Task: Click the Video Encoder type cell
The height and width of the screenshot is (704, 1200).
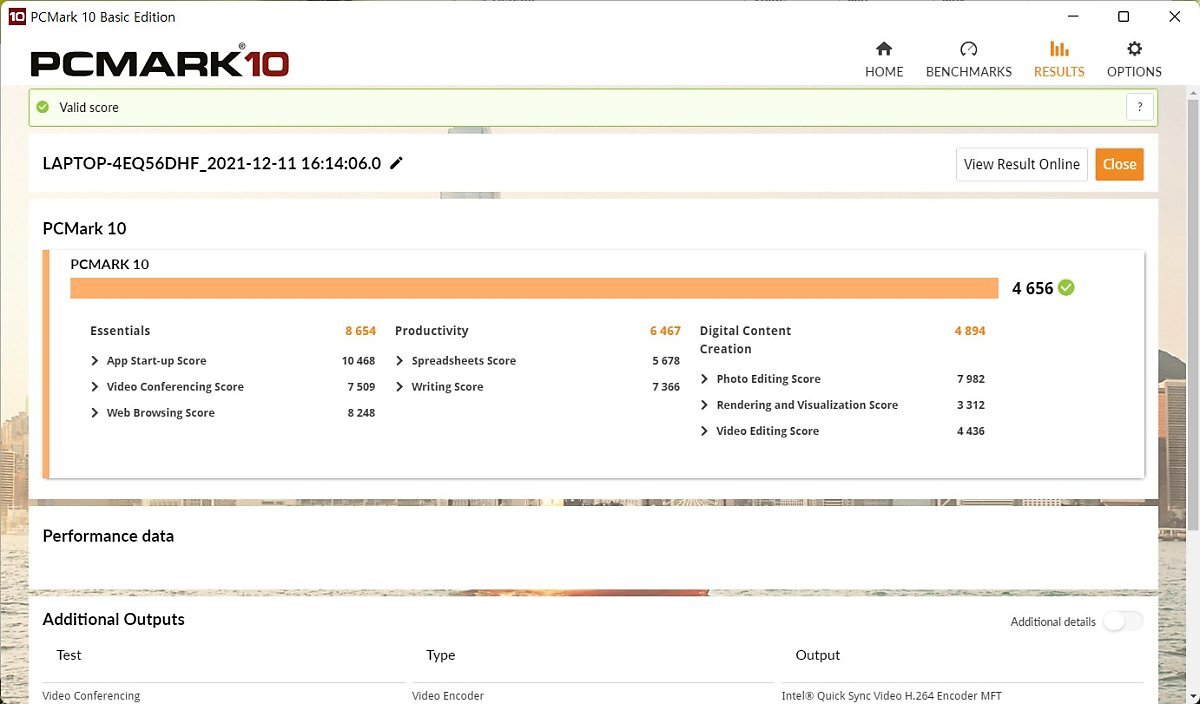Action: (x=448, y=696)
